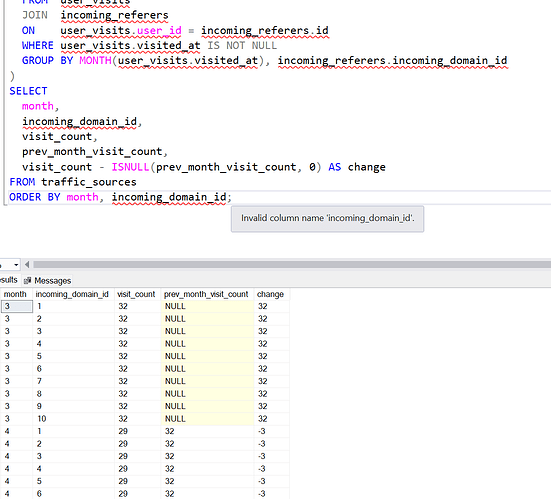Click traffic_sources in the FROM clause

[89, 182]
